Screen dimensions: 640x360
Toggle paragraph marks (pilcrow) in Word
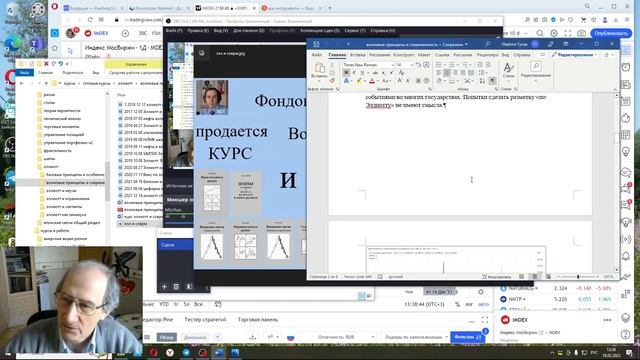pyautogui.click(x=493, y=81)
